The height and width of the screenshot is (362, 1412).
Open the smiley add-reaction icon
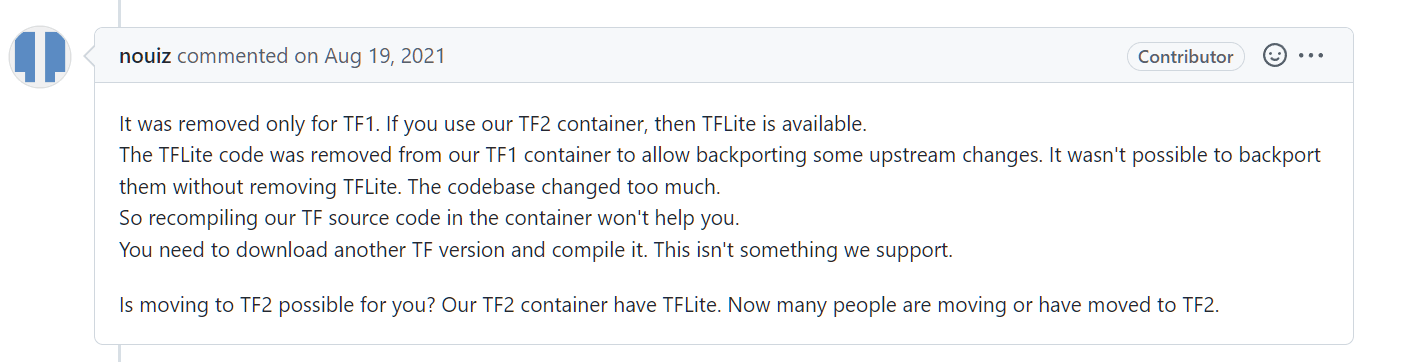[1274, 56]
